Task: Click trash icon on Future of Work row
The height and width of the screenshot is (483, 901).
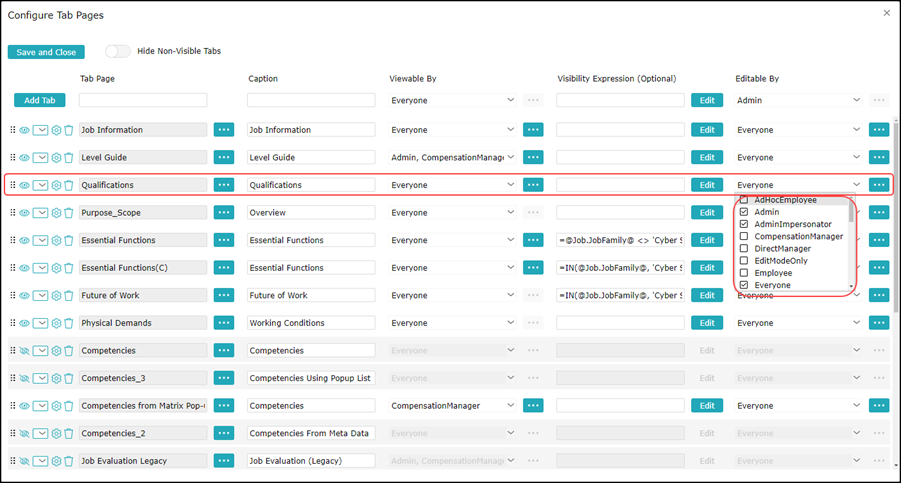Action: 69,296
